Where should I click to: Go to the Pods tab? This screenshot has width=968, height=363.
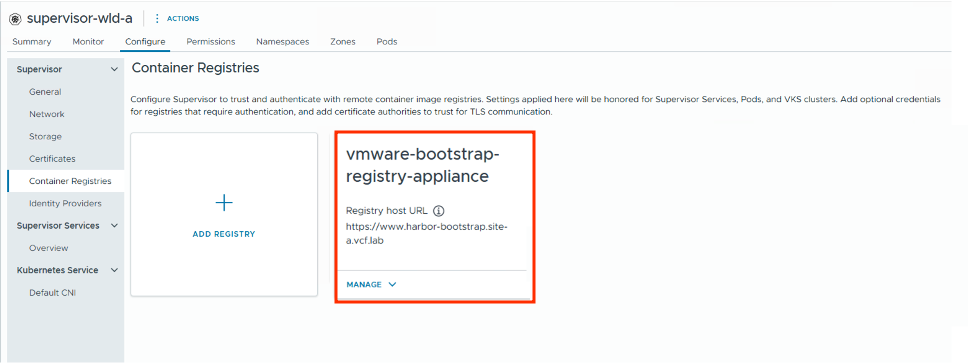pyautogui.click(x=386, y=42)
